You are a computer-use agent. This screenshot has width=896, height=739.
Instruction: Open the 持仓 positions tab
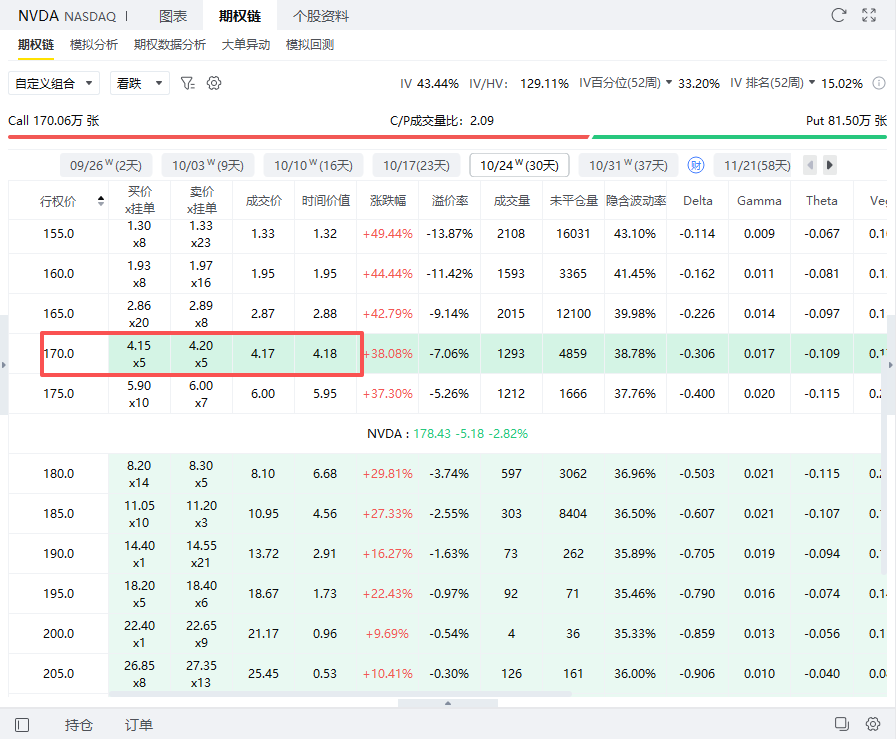click(79, 725)
